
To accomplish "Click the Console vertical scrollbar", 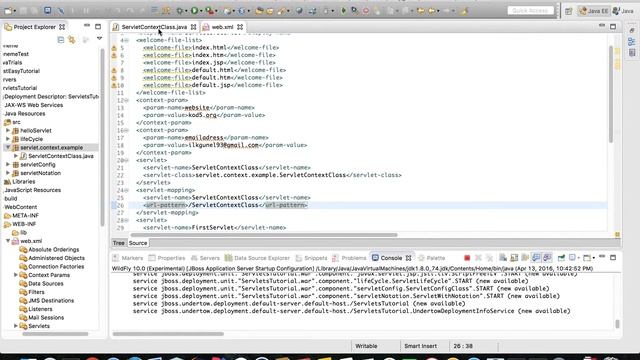I will coord(617,324).
